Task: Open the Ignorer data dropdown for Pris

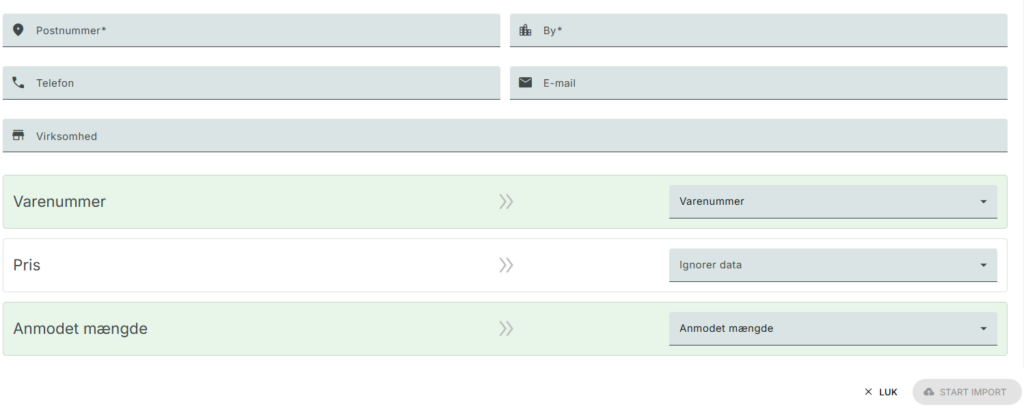Action: [833, 265]
